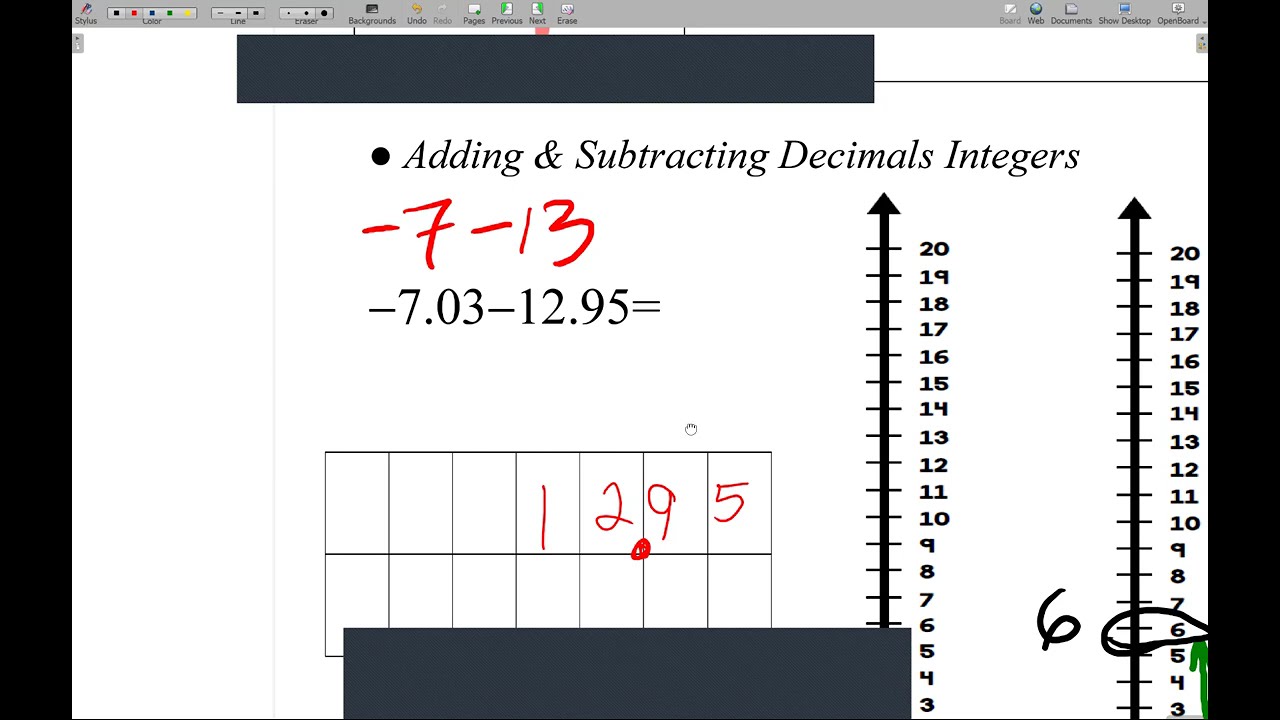Switch to Web mode

(1036, 13)
